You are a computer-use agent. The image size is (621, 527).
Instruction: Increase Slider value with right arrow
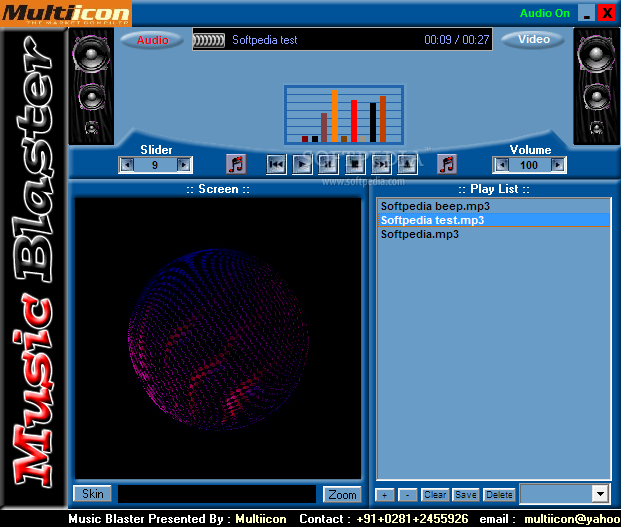coord(183,165)
